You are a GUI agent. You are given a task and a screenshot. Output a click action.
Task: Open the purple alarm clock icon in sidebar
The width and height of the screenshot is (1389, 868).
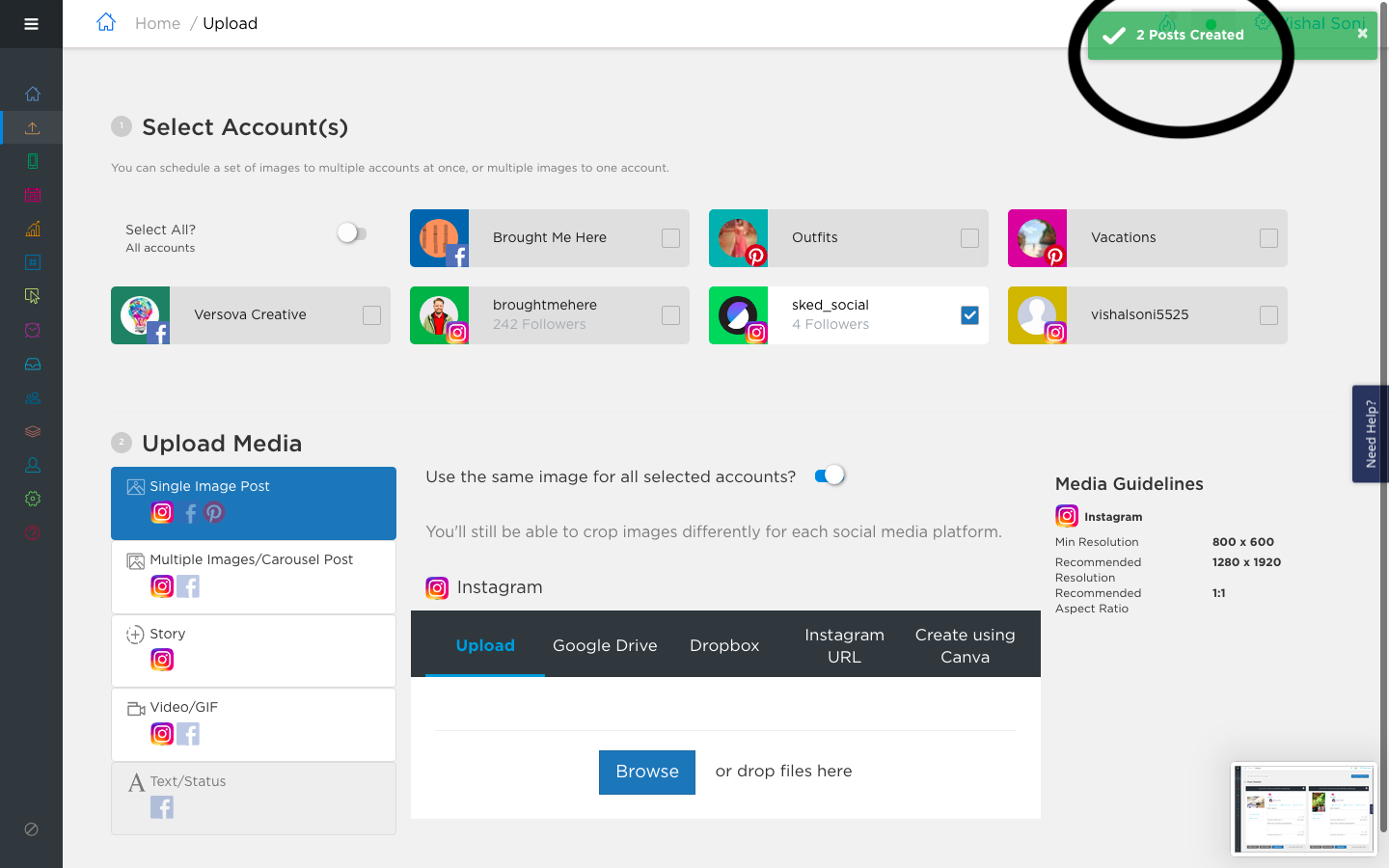(33, 330)
